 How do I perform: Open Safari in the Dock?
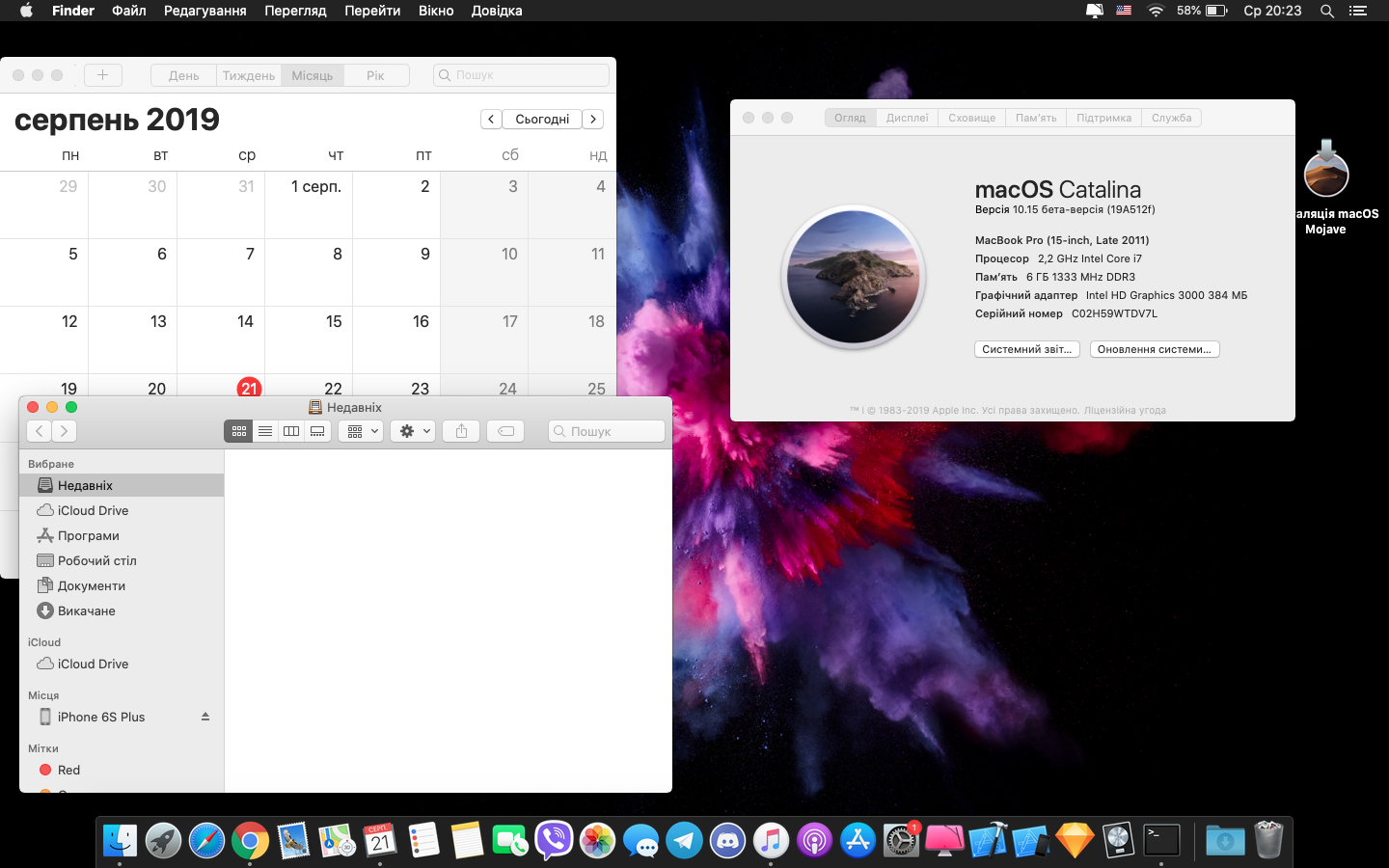[x=206, y=841]
